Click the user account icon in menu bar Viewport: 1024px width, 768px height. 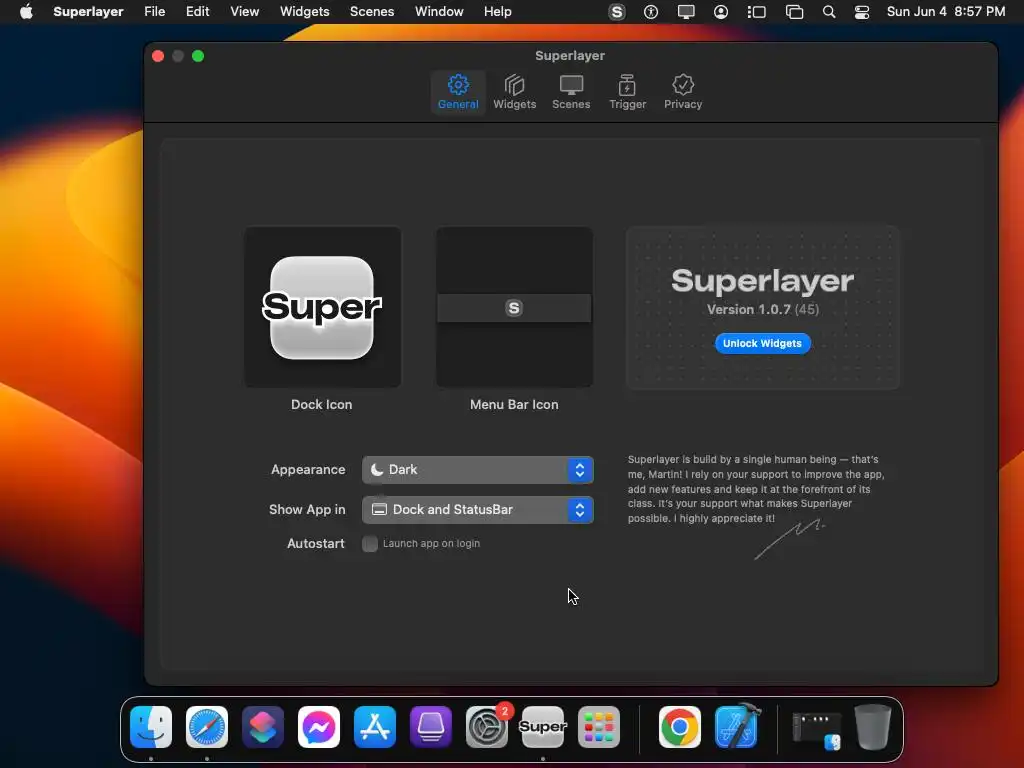[x=721, y=12]
